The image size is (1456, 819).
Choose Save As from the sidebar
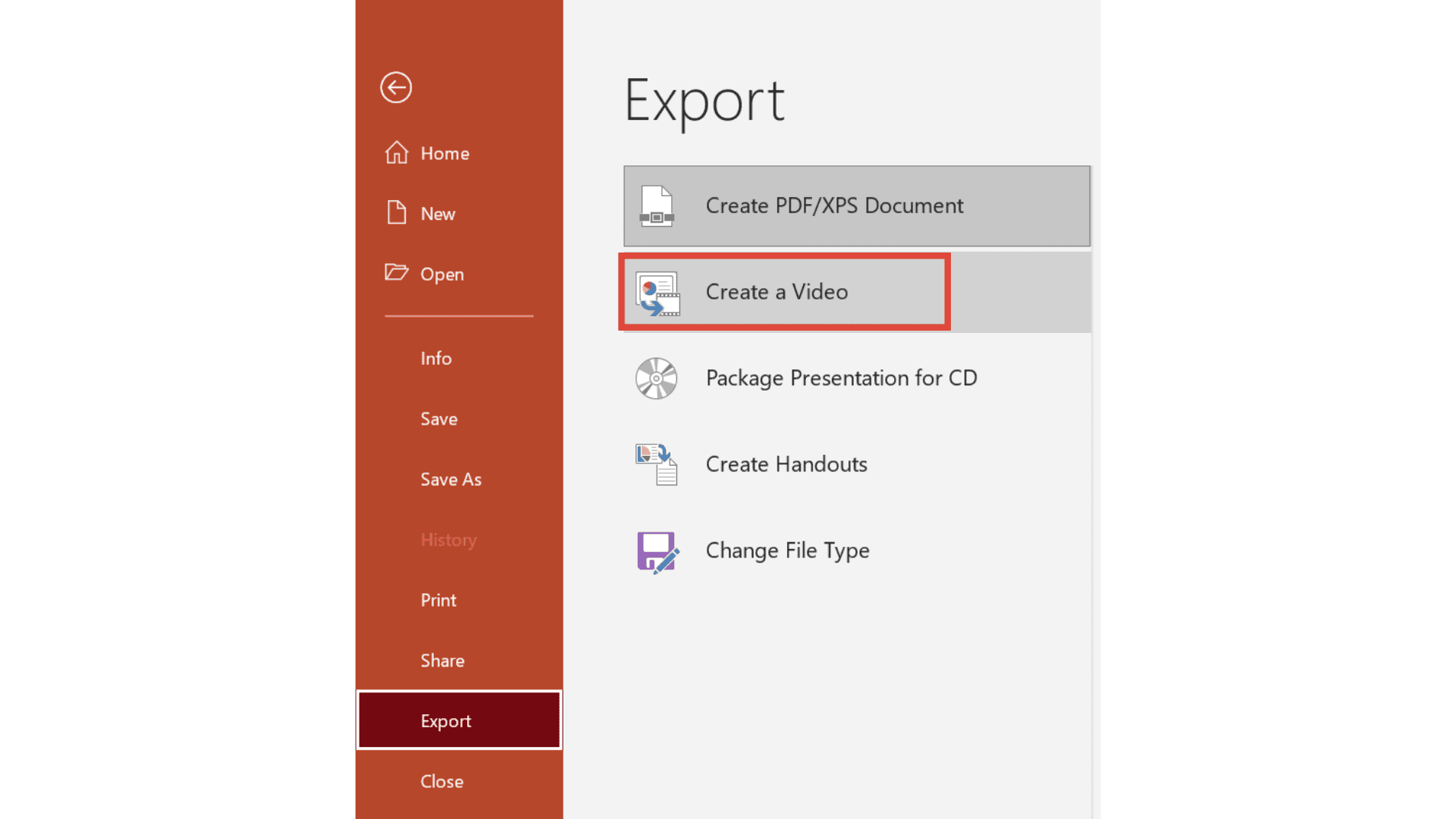pos(459,479)
